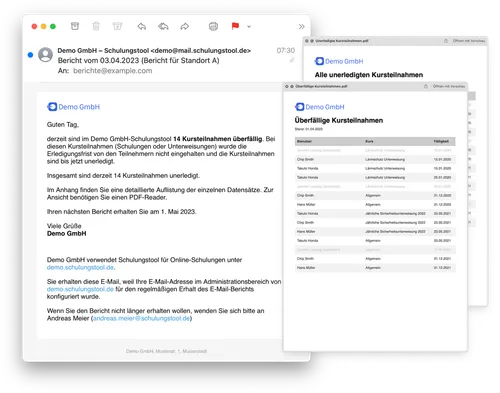Click the sender avatar icon
500x393 pixels.
[x=45, y=55]
